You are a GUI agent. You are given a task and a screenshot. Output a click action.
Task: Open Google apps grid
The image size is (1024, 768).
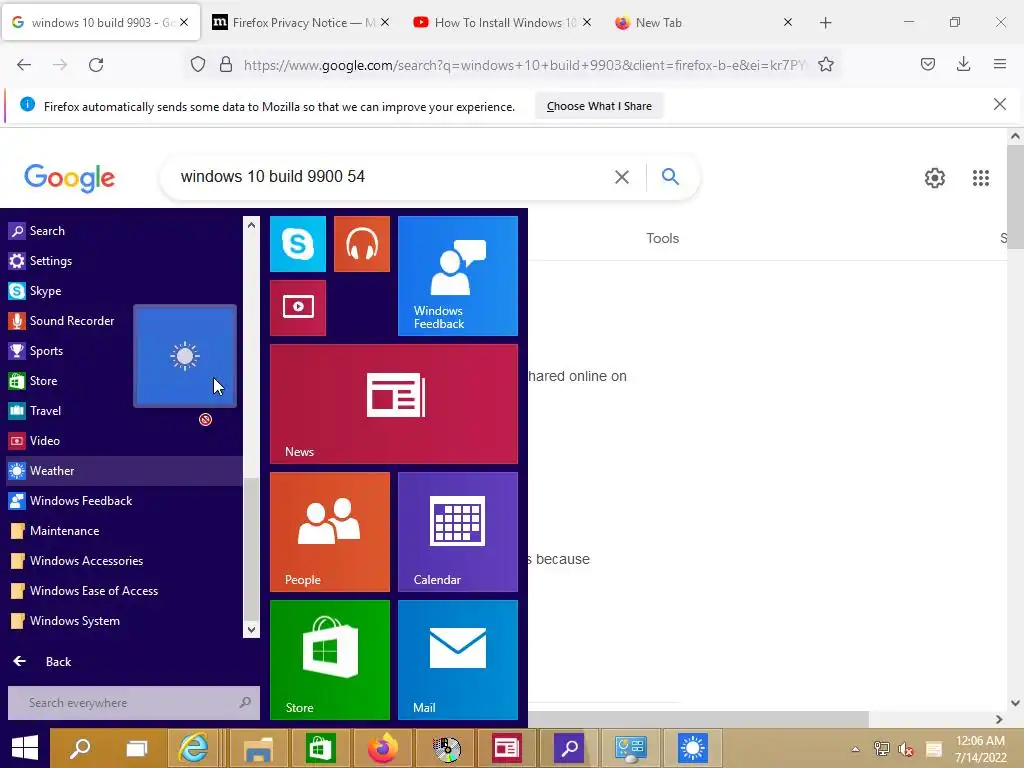981,178
